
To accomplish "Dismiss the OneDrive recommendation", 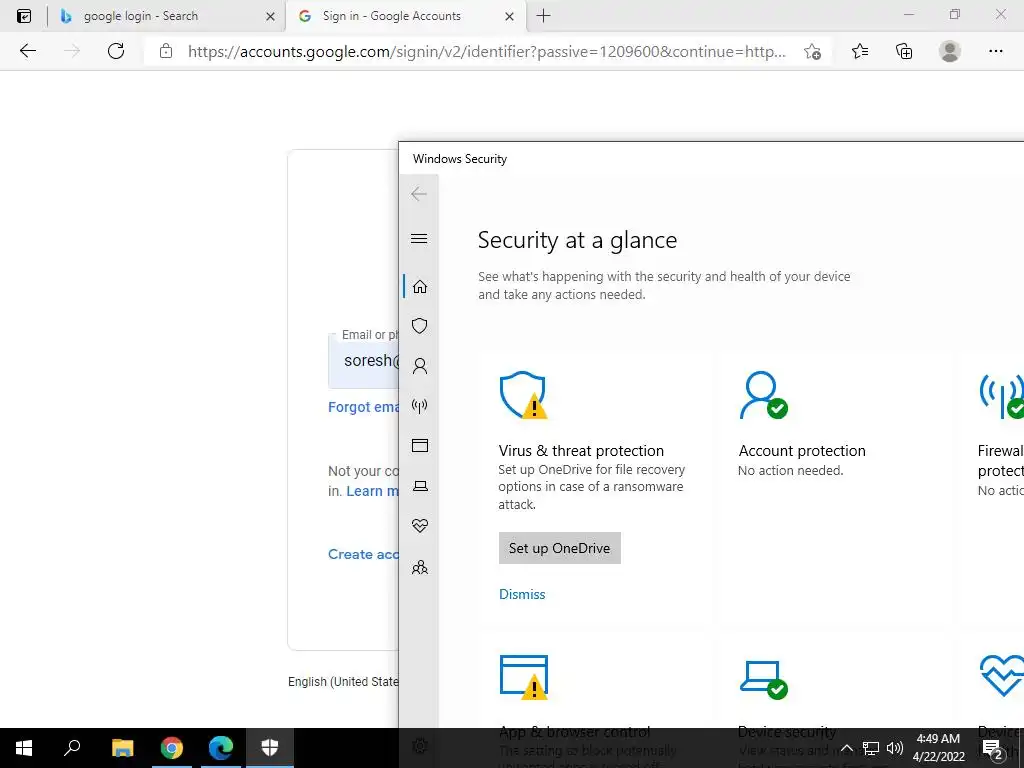I will [522, 594].
